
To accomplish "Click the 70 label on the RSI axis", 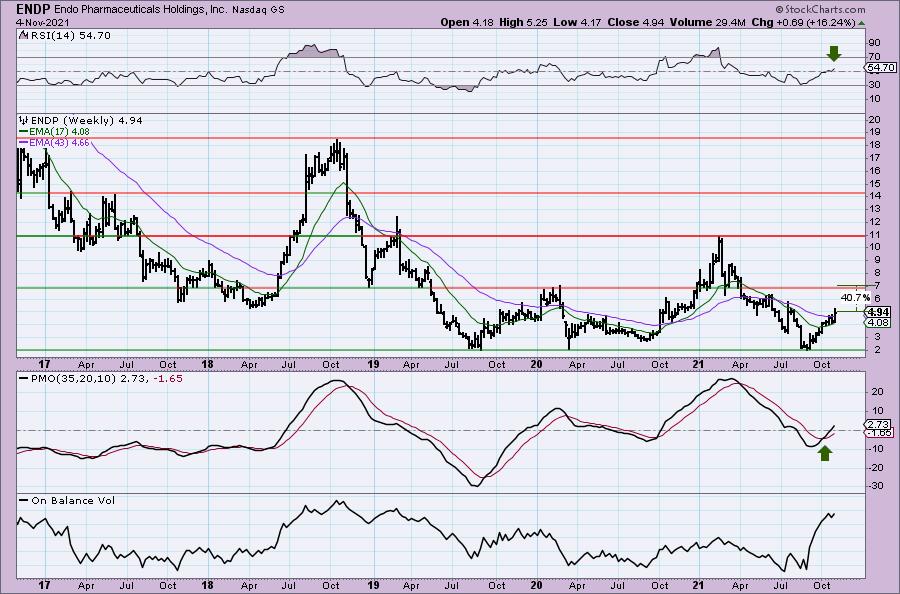I will click(x=875, y=57).
